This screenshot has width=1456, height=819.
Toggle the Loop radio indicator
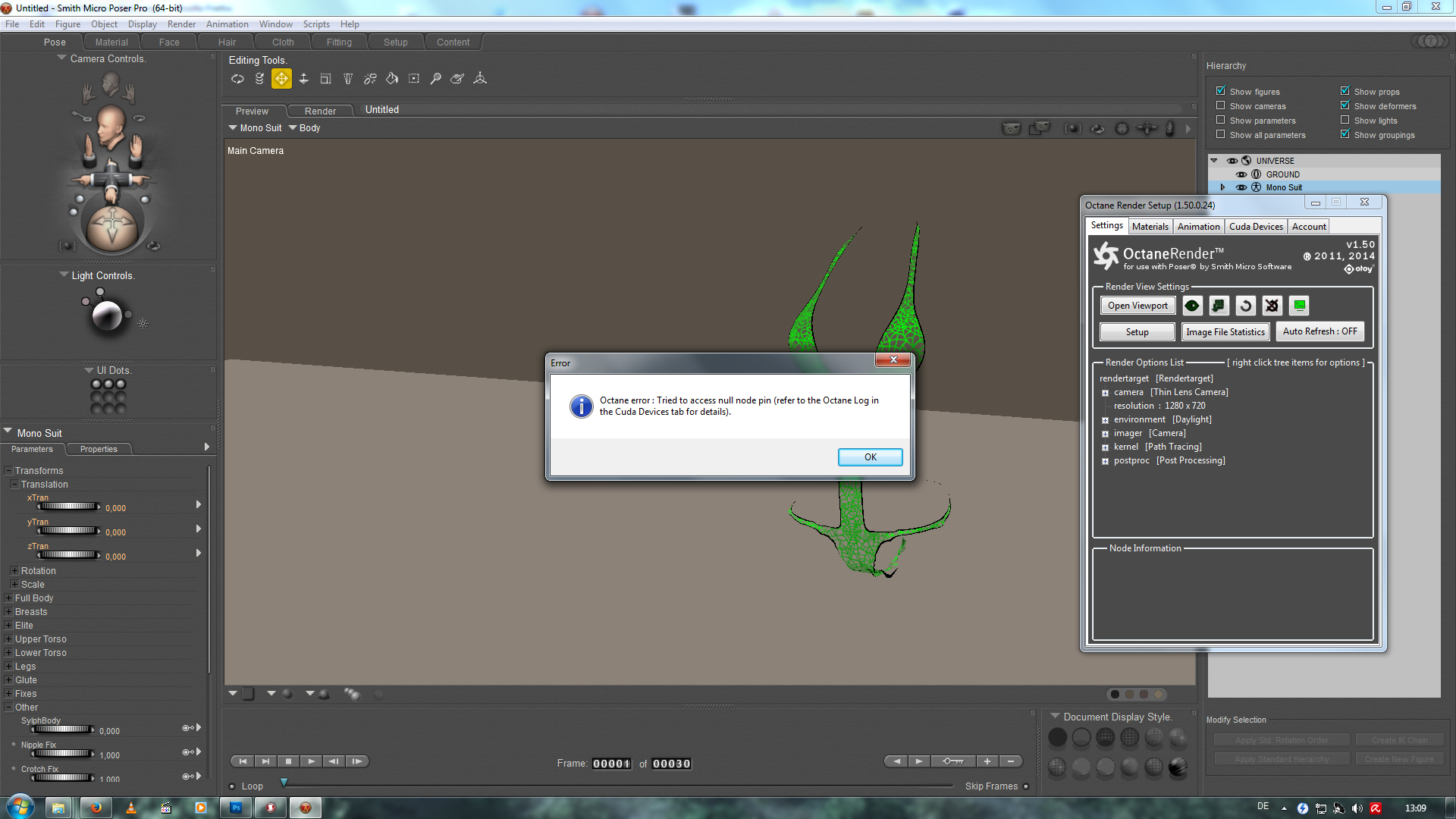232,786
